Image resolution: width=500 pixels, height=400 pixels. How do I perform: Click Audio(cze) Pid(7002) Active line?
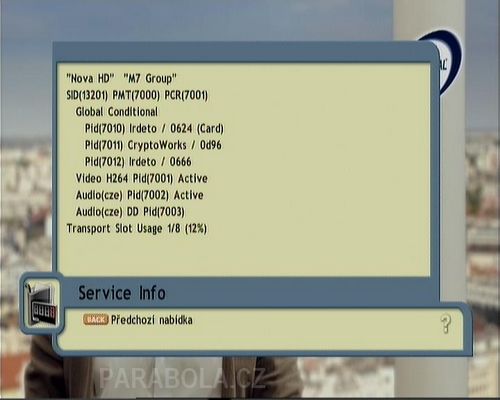tap(139, 195)
